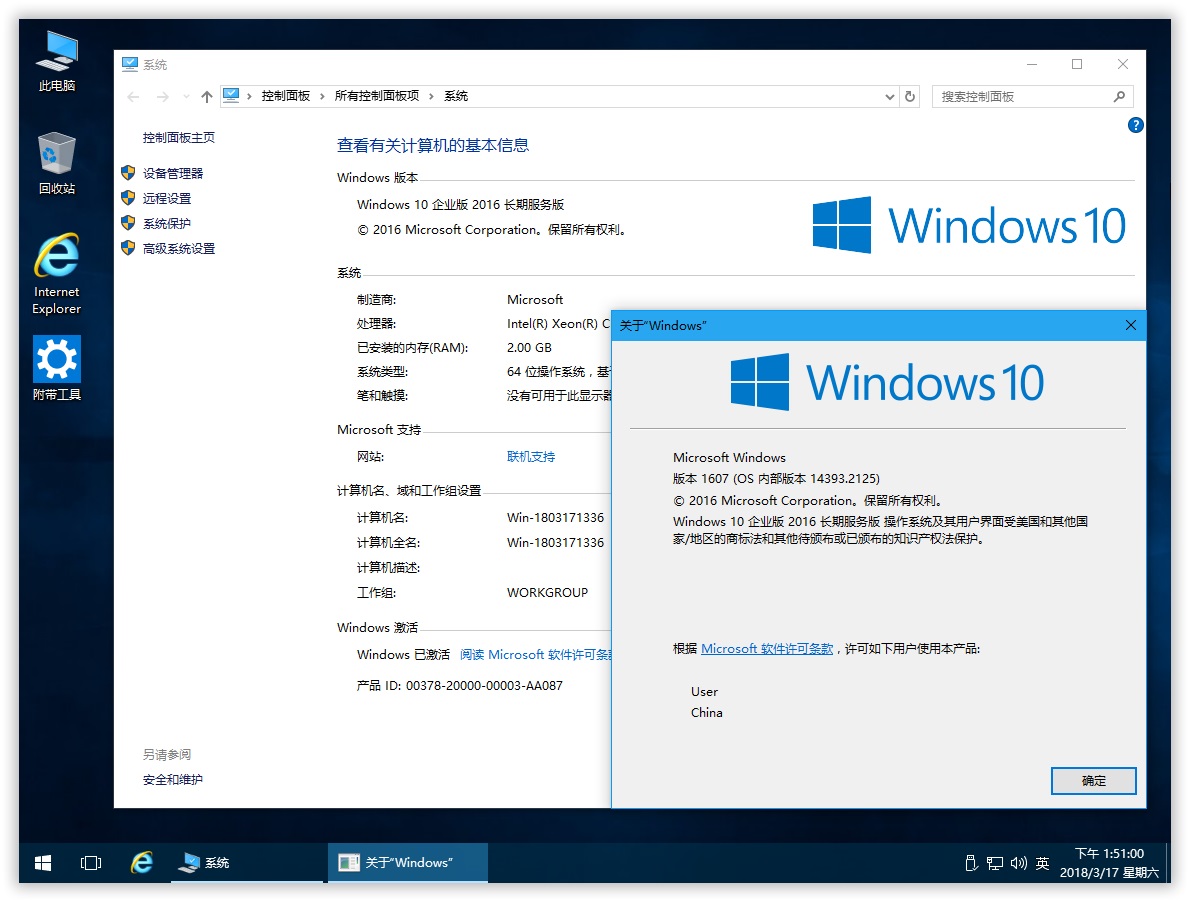Click the shield icon beside 系统保护
The height and width of the screenshot is (902, 1190).
tap(128, 223)
